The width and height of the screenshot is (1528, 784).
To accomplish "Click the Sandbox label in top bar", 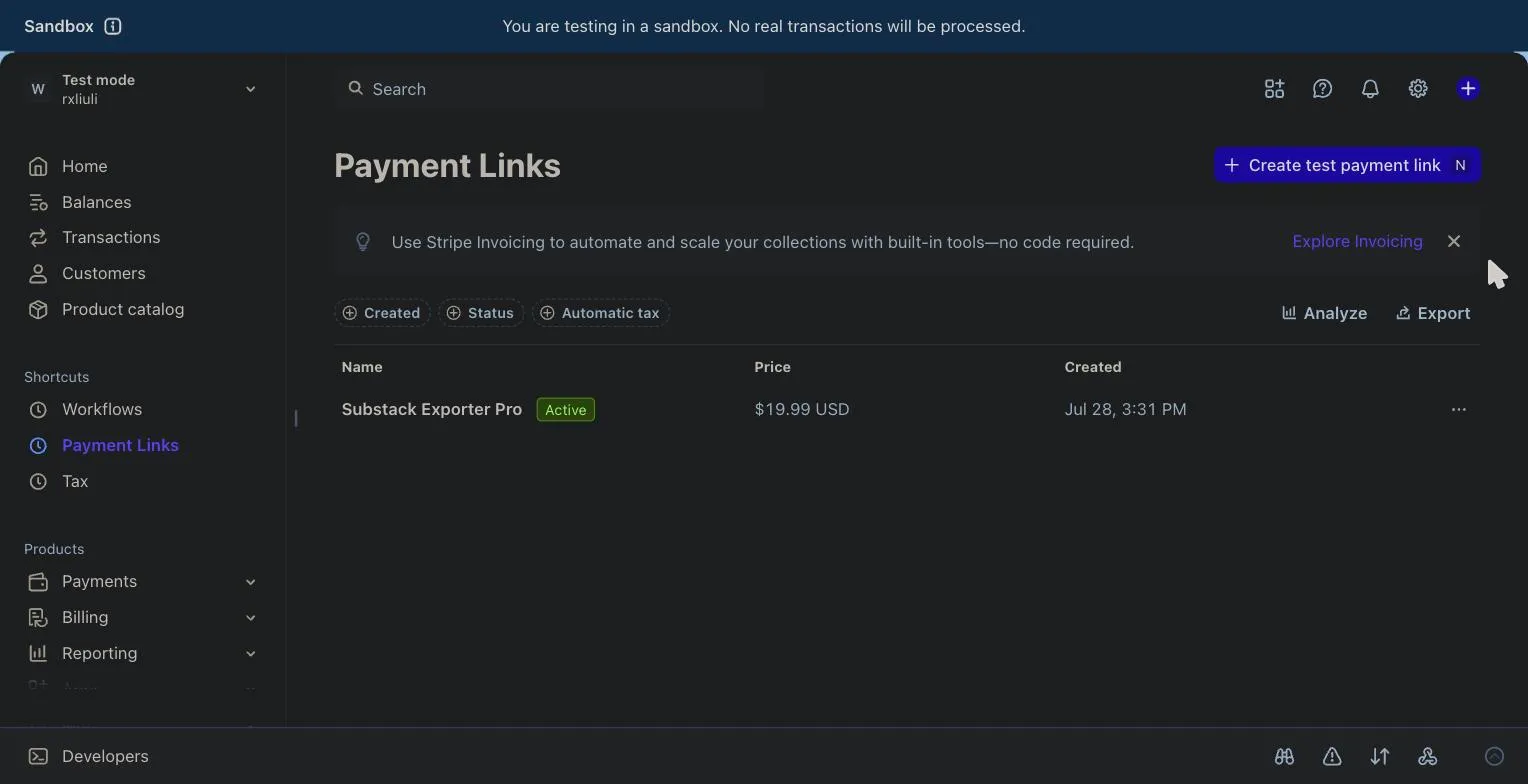I will pos(59,26).
